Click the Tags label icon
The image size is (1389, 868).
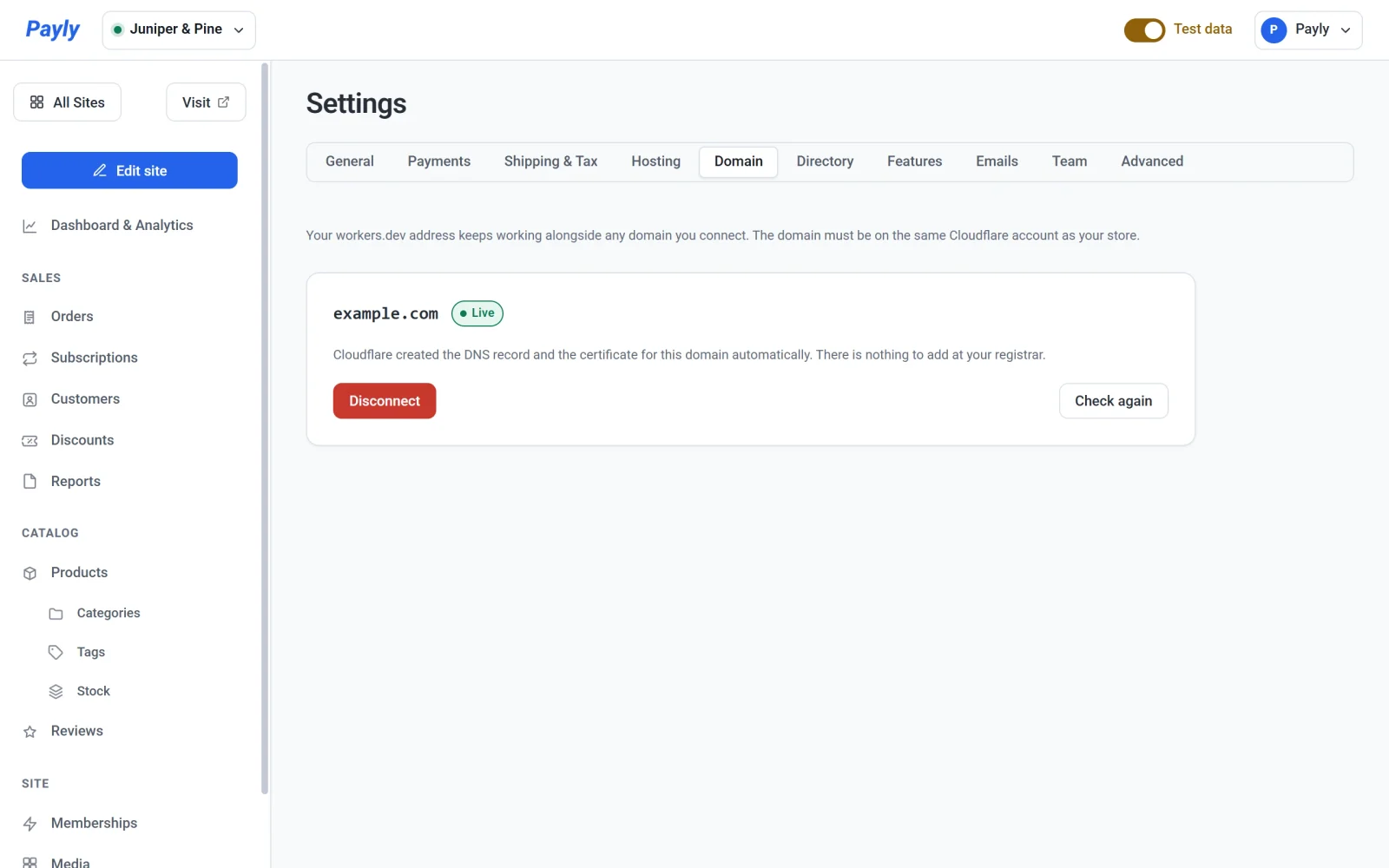[56, 653]
